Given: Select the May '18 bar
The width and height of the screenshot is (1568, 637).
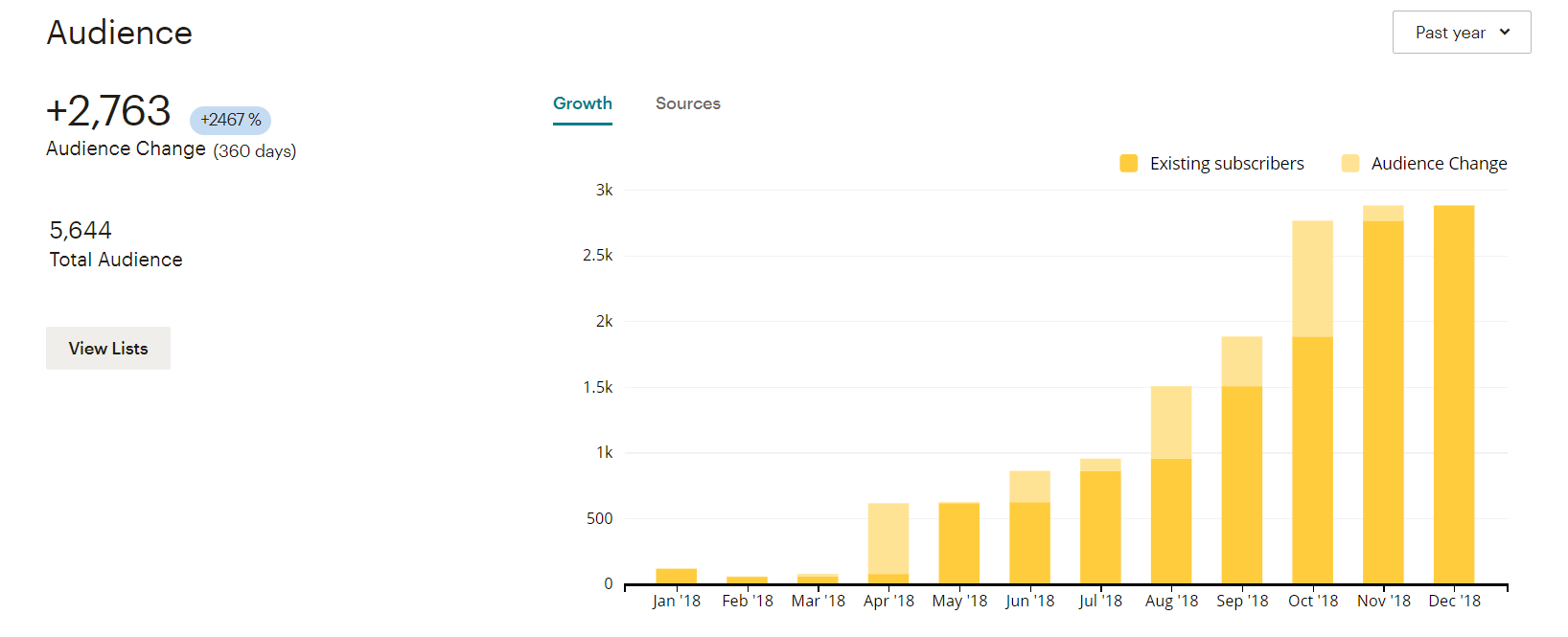Looking at the screenshot, I should [958, 542].
